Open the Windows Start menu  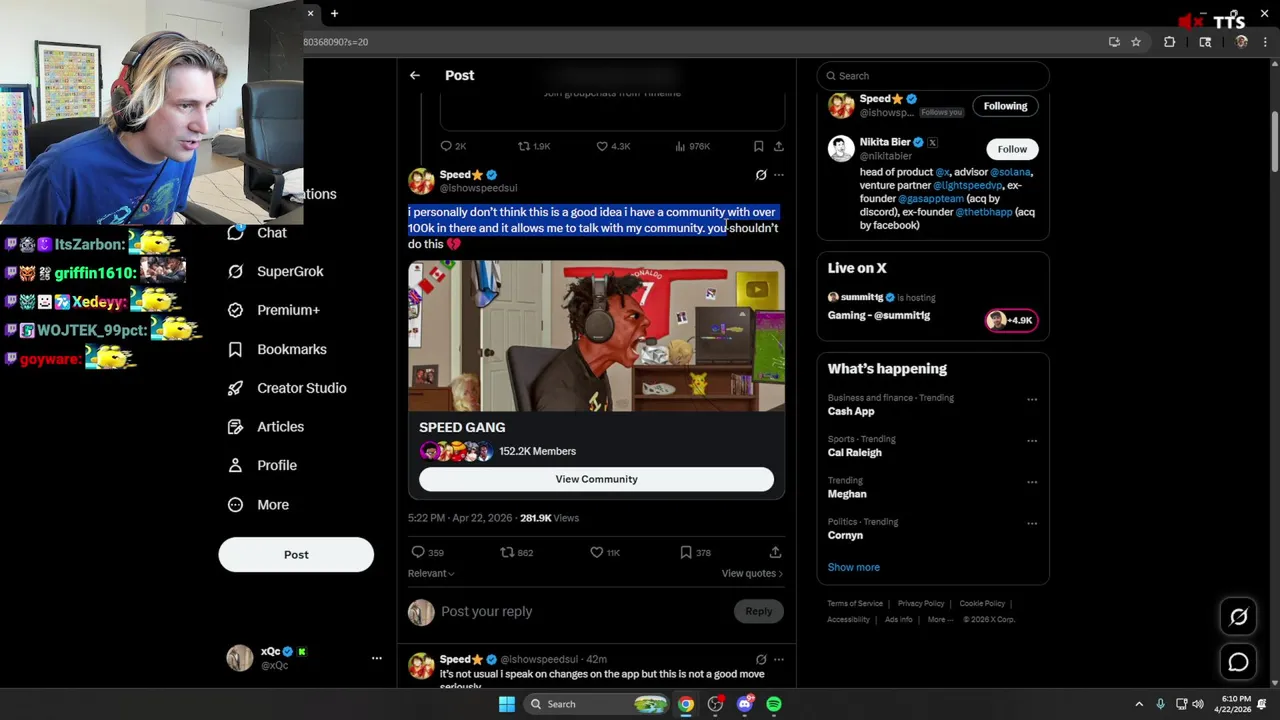click(x=507, y=704)
